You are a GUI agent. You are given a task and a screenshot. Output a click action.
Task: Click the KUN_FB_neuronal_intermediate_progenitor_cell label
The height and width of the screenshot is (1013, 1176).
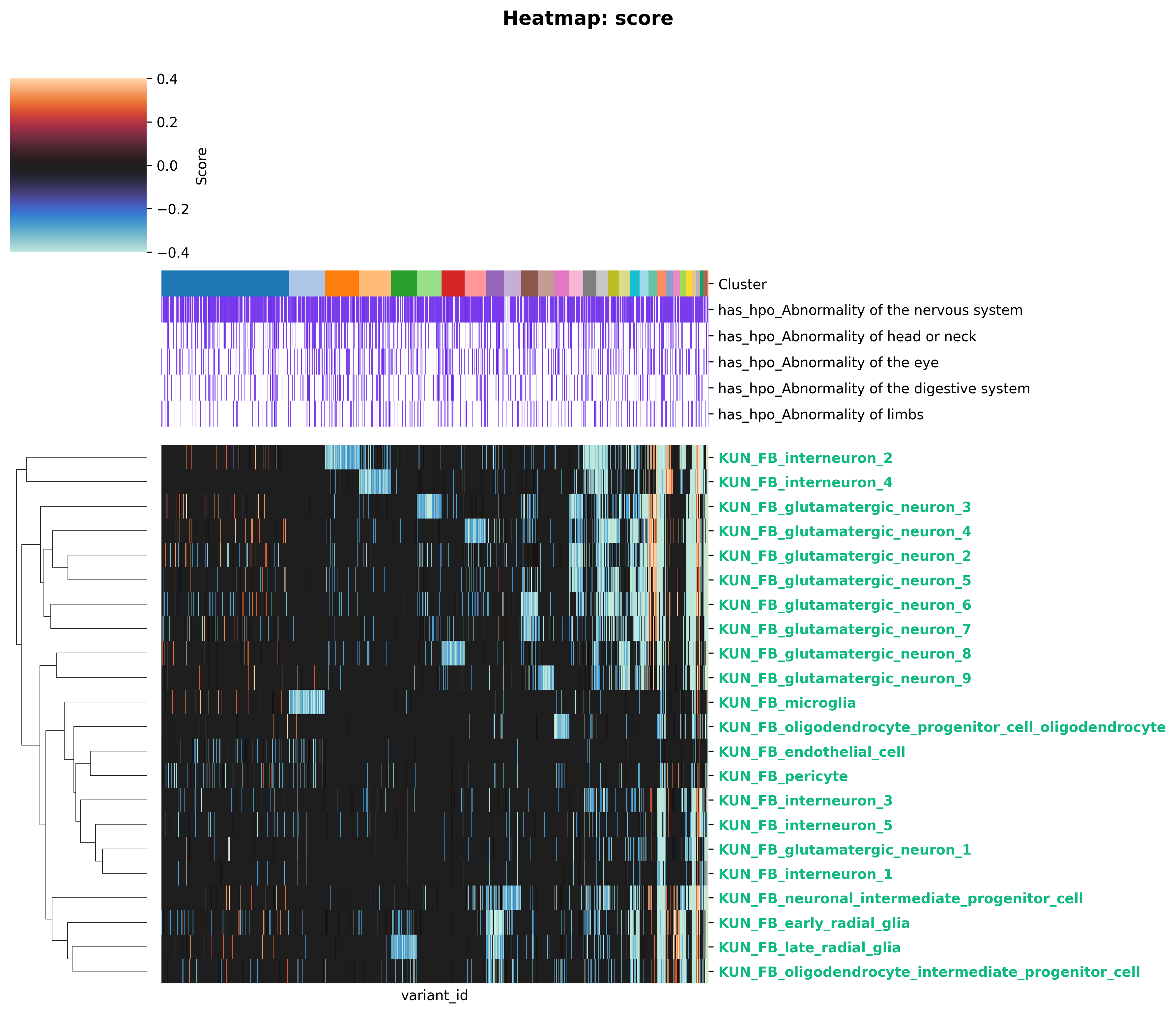coord(900,898)
